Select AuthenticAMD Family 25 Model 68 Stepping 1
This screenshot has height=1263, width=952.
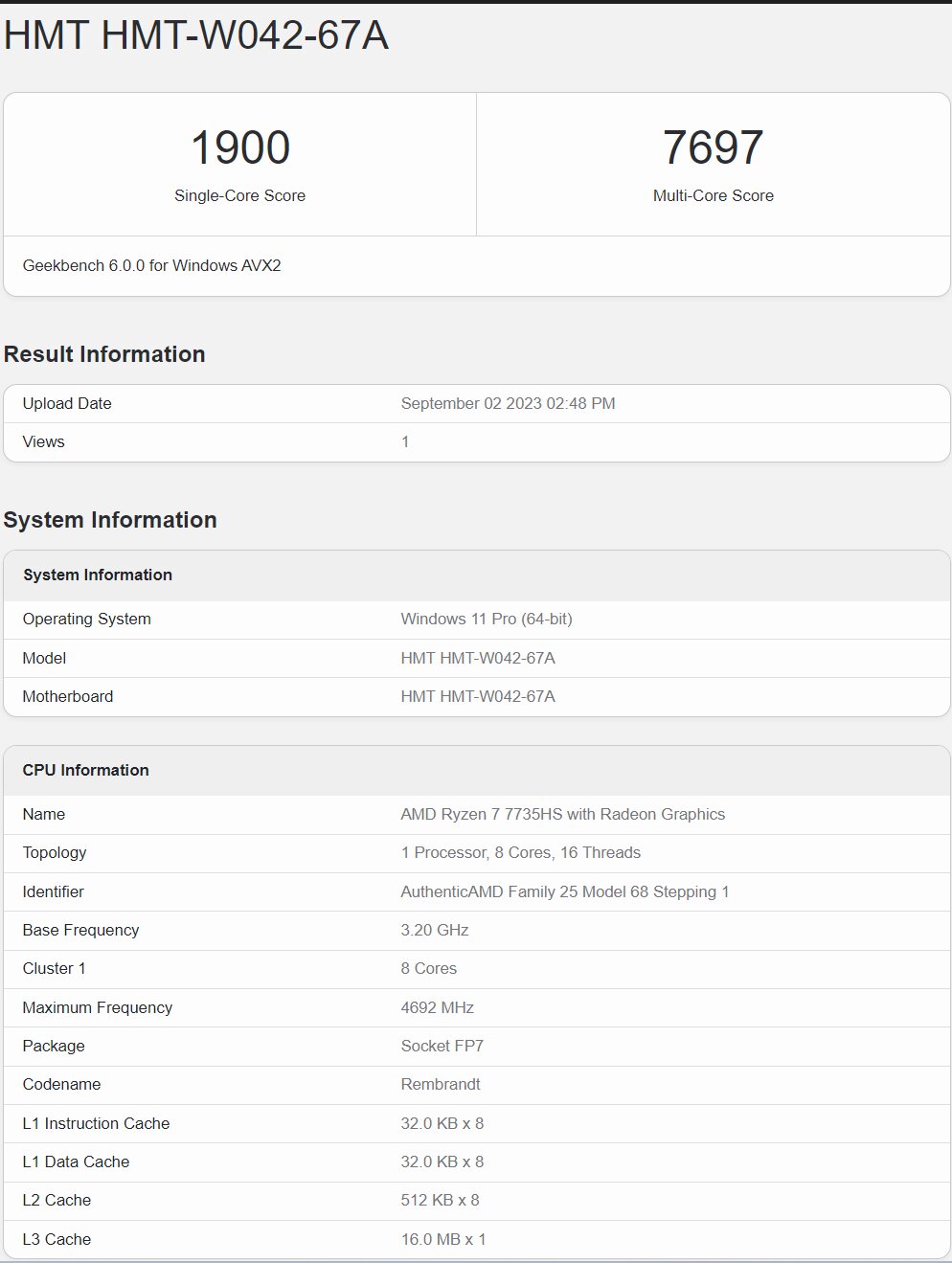tap(565, 891)
